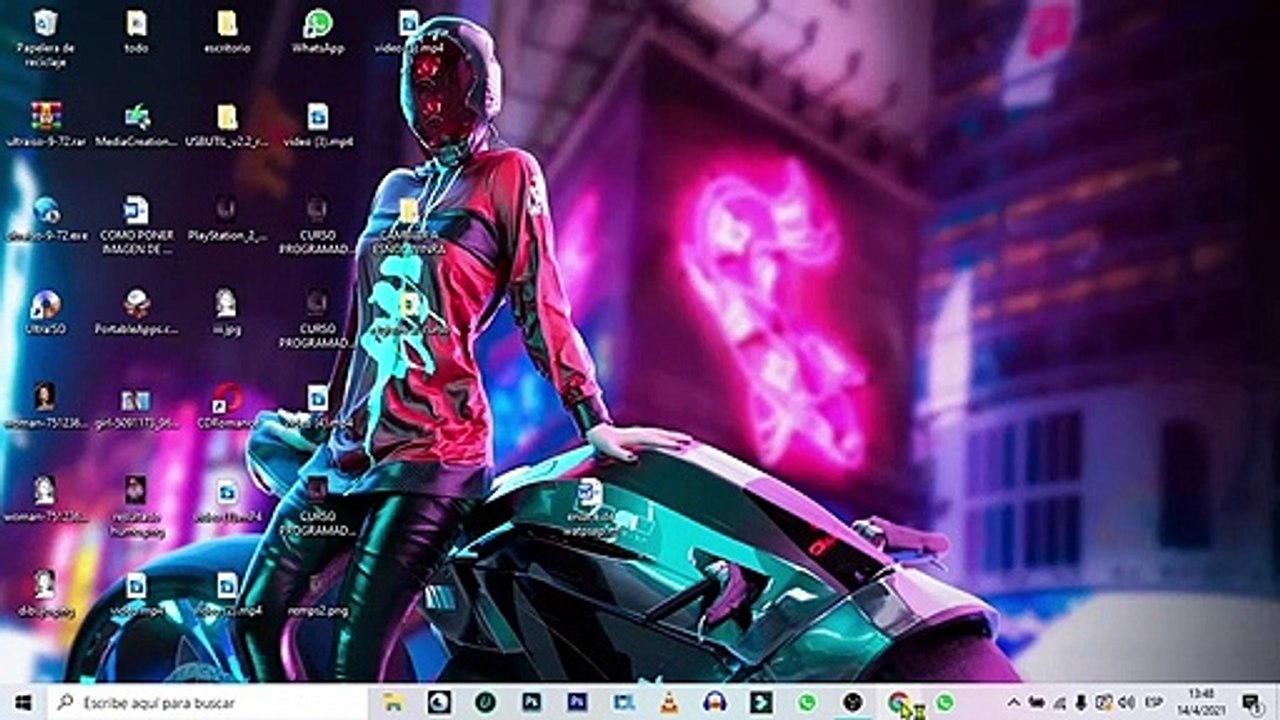Open the clock showing 13:48
The height and width of the screenshot is (720, 1280).
tap(1203, 702)
